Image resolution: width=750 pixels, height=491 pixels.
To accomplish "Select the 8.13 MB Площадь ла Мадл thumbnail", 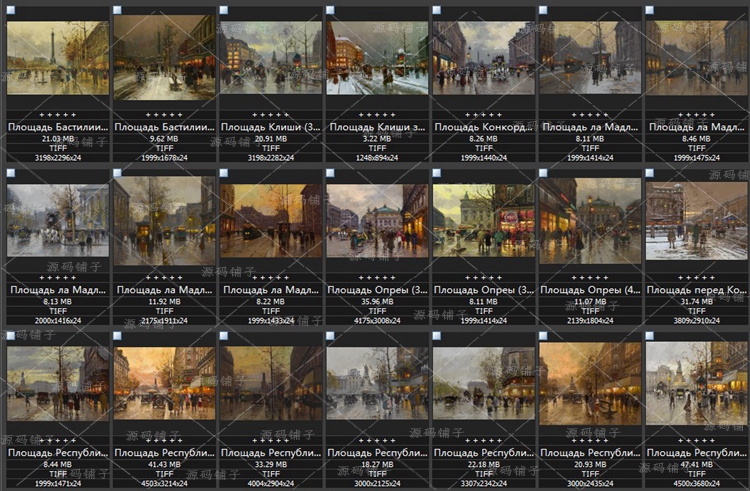I will click(58, 220).
